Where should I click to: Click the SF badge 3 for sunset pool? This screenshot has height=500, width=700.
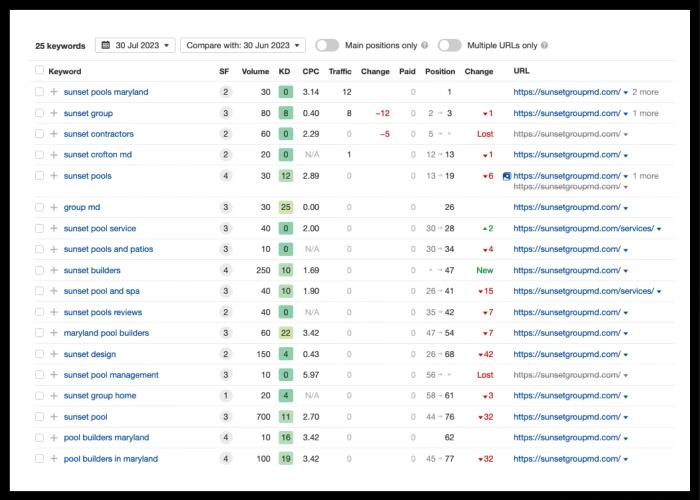[x=225, y=417]
